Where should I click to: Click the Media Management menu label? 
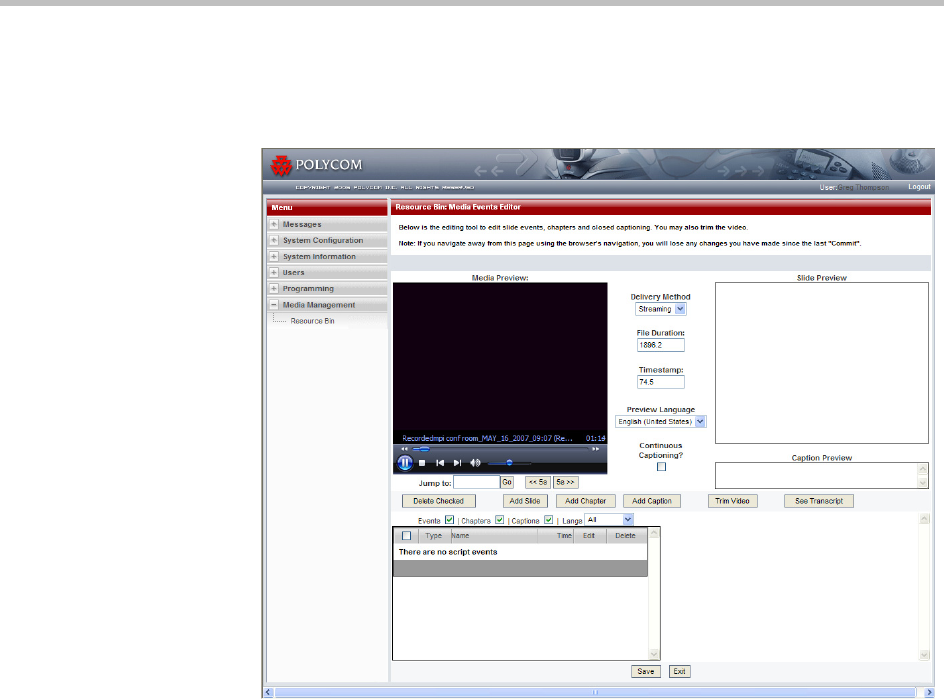pos(318,305)
